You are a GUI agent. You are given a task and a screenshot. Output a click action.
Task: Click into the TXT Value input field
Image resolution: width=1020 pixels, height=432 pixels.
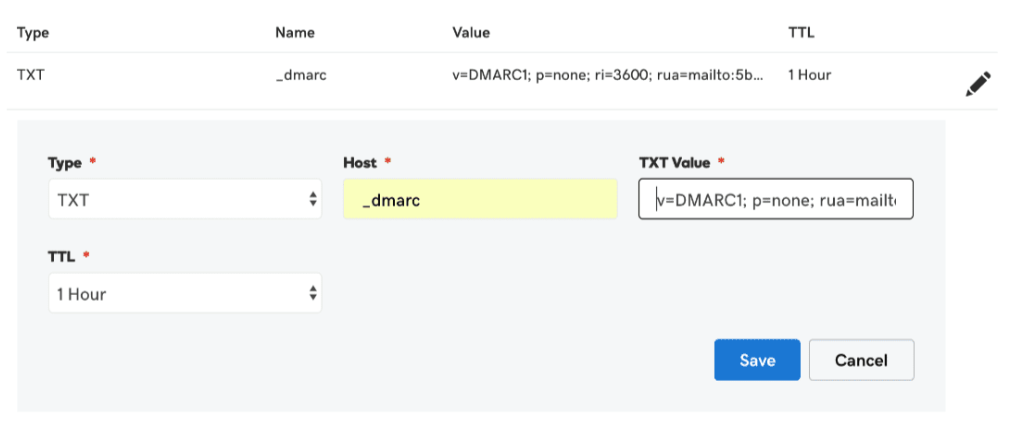coord(775,199)
